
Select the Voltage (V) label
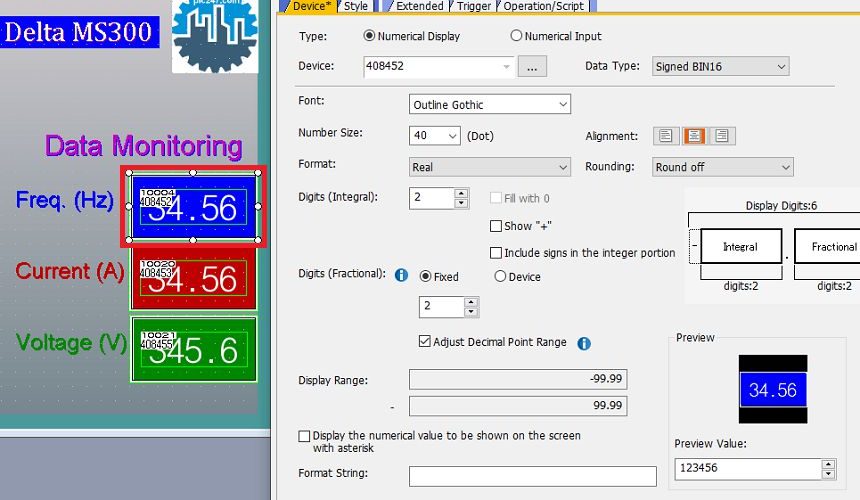click(71, 343)
